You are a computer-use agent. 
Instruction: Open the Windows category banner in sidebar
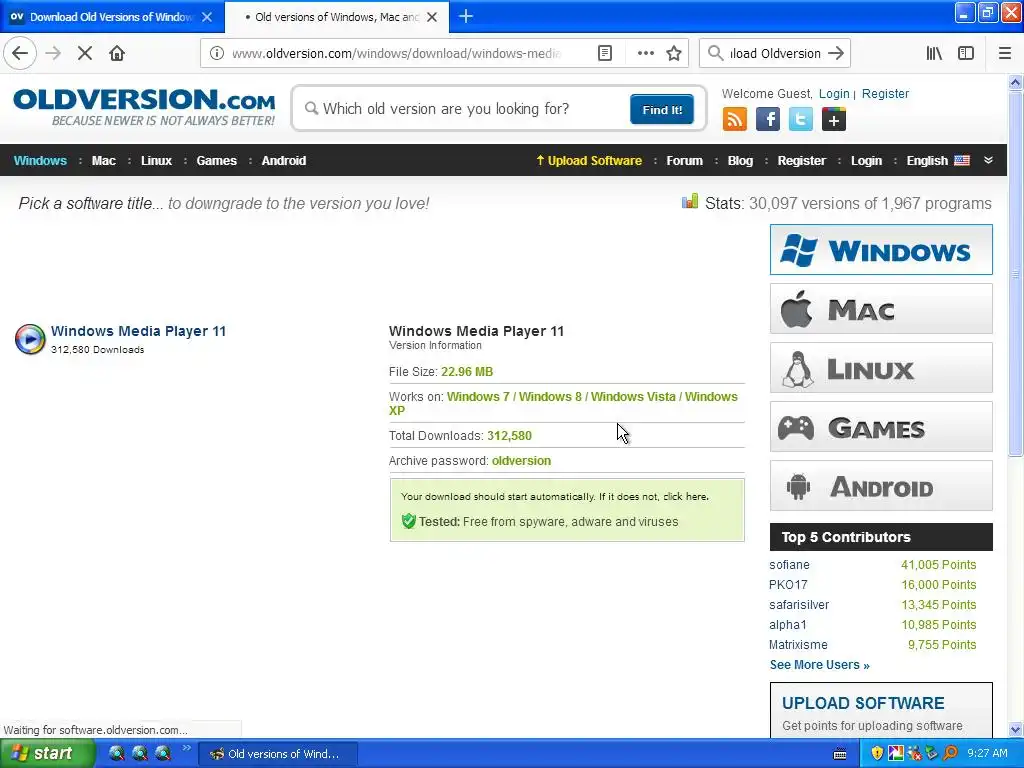(881, 249)
